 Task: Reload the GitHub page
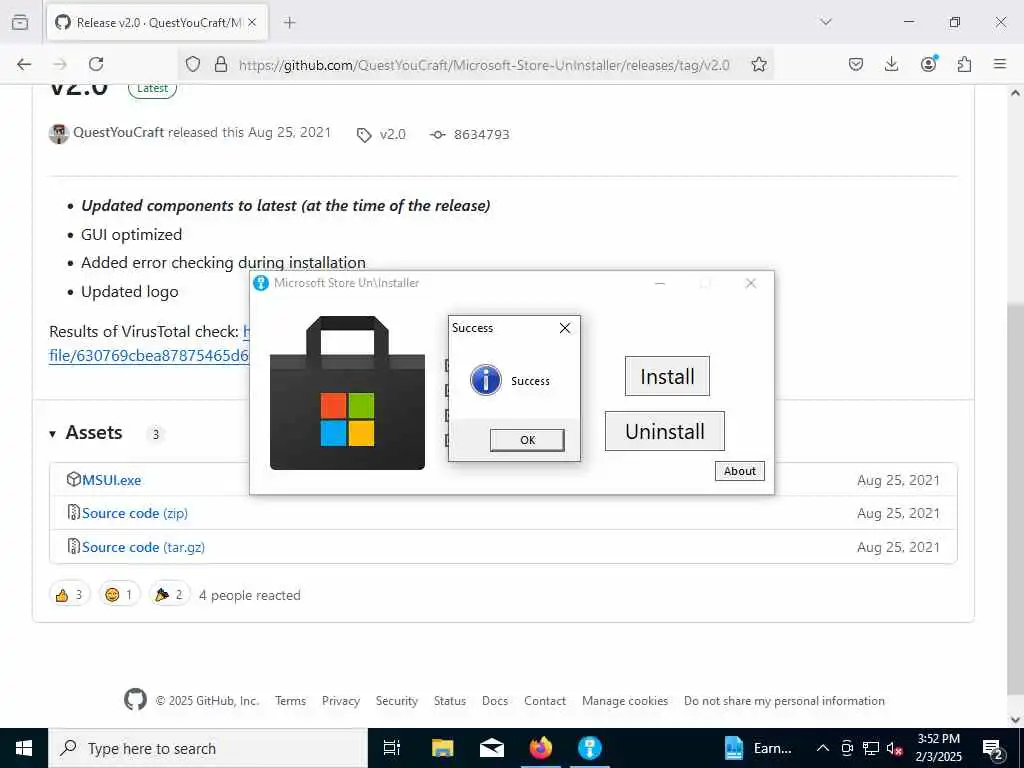[96, 64]
